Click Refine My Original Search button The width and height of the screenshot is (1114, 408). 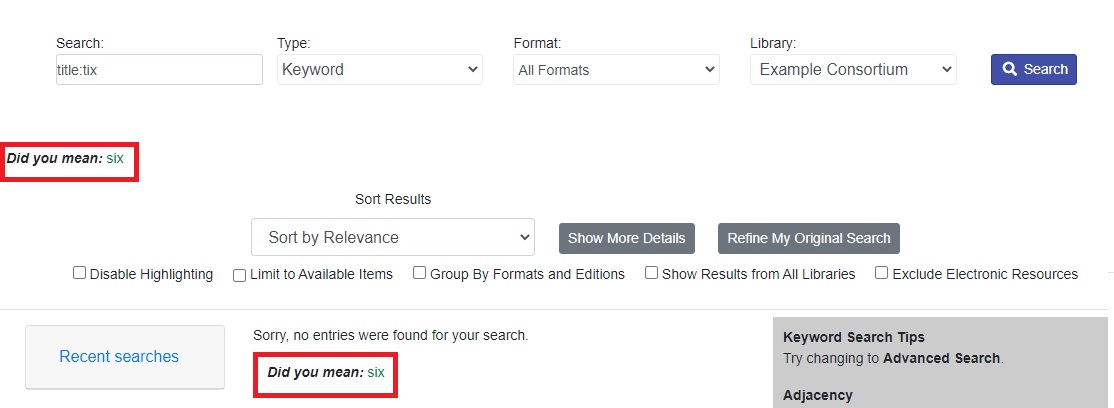click(x=809, y=238)
